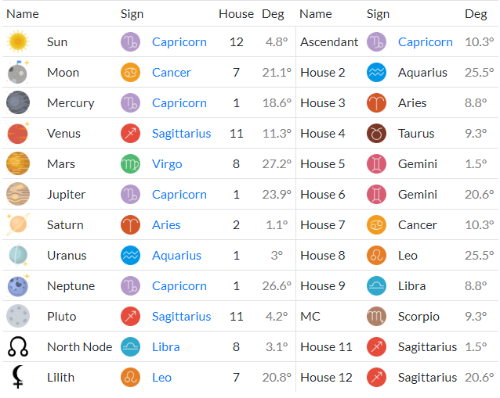Click the North Node symbol icon

18,347
